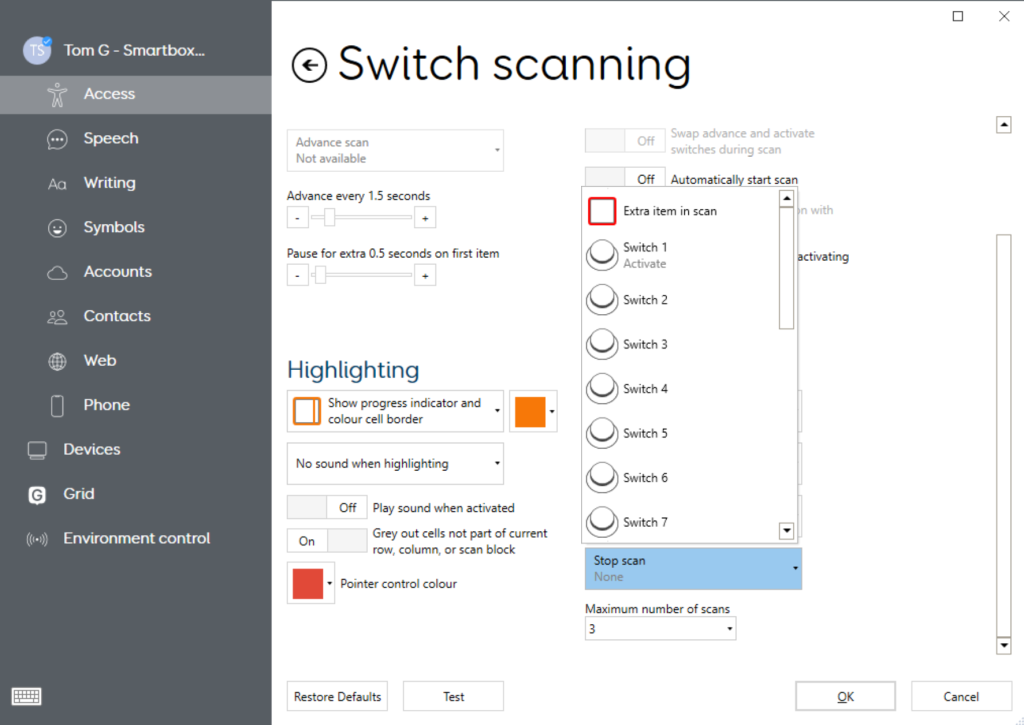Open the Stop scan dropdown
The image size is (1024, 725).
click(x=693, y=568)
